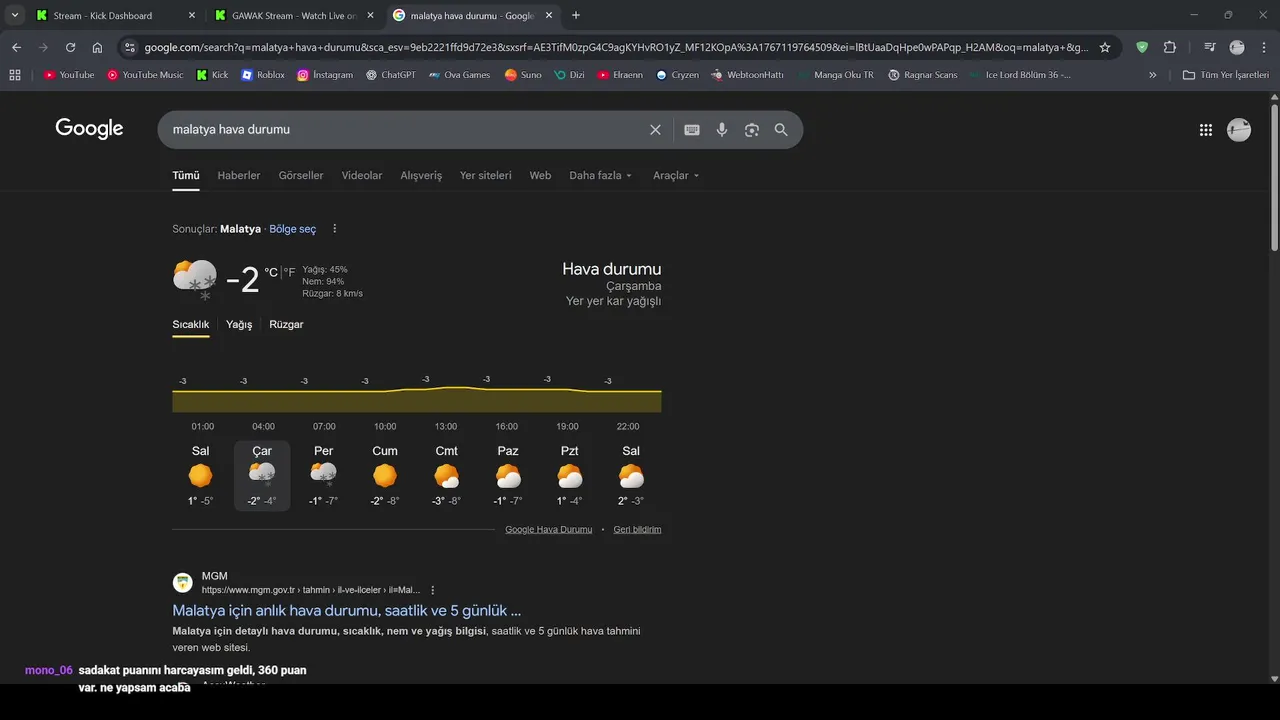Open the Cryzen bookmark

[678, 75]
